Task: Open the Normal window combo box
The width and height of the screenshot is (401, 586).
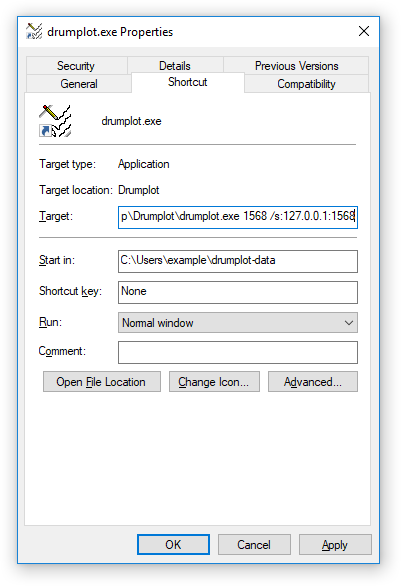Action: 238,323
